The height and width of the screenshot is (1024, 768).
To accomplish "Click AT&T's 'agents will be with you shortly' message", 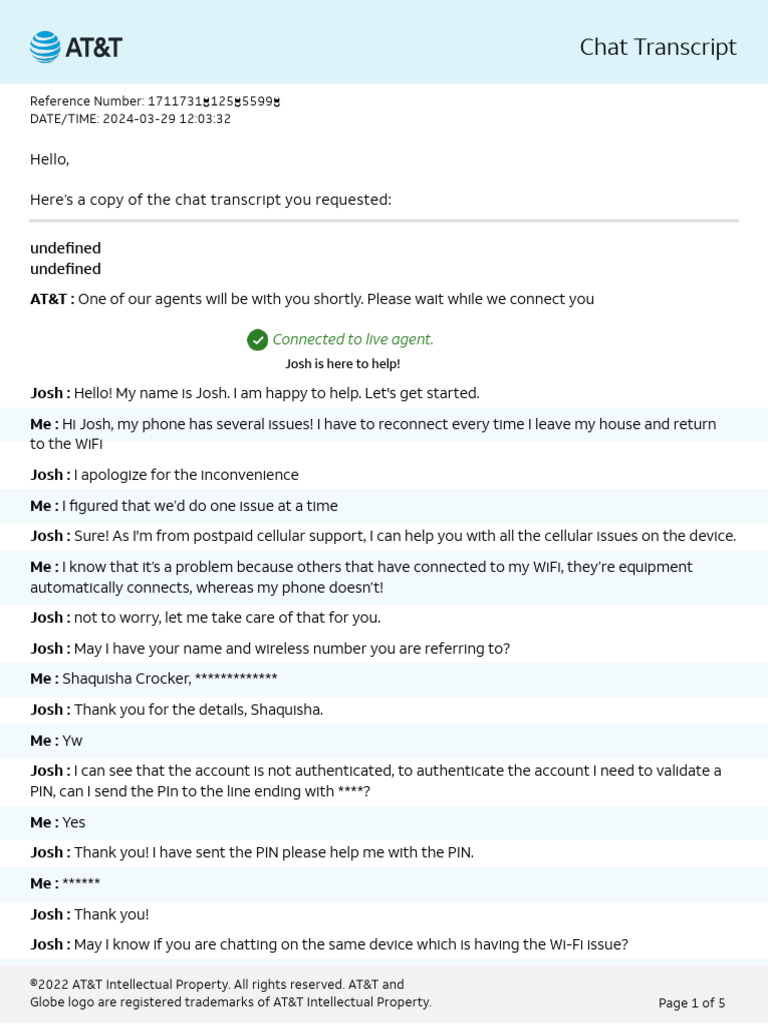I will point(312,299).
